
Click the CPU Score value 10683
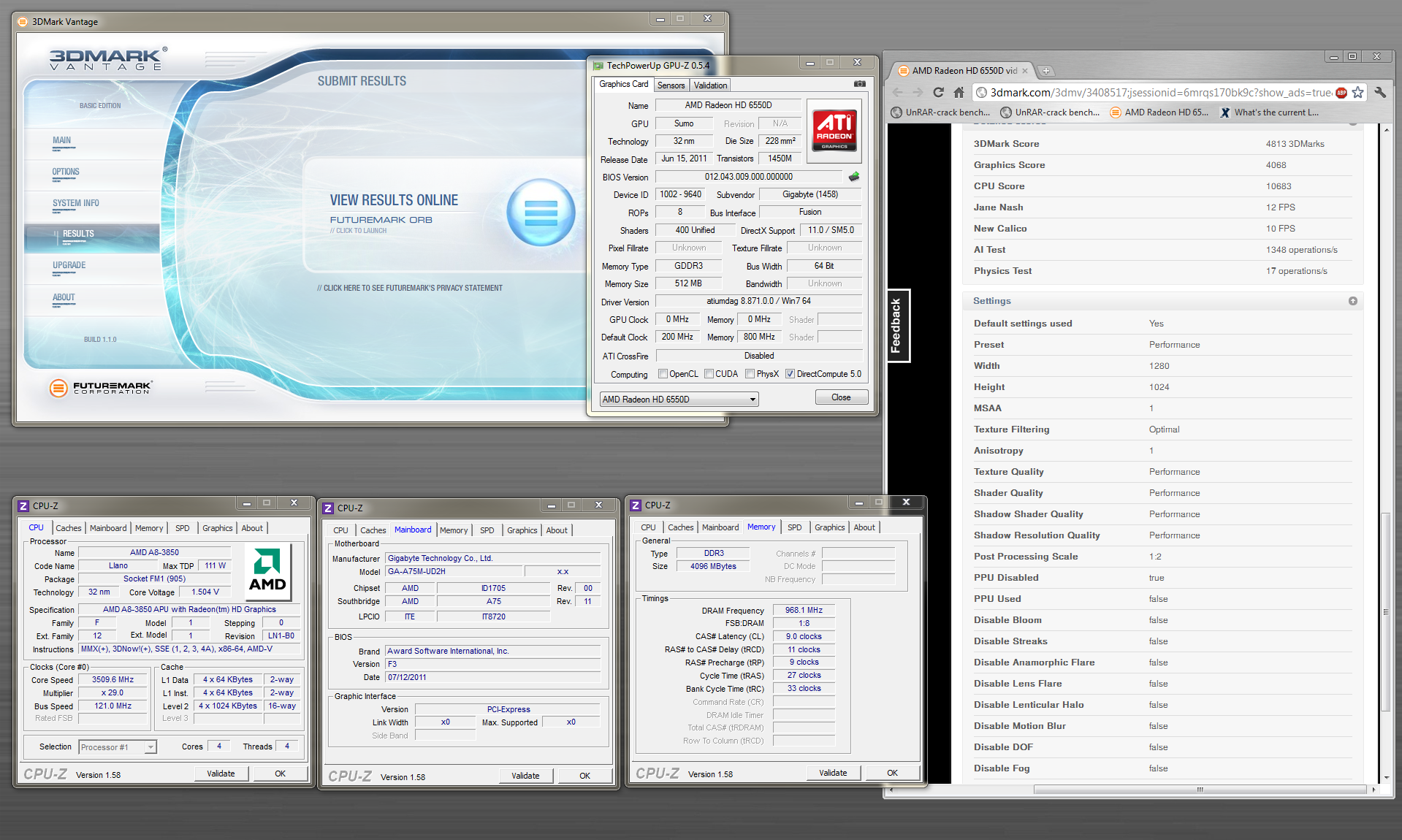pos(1279,186)
